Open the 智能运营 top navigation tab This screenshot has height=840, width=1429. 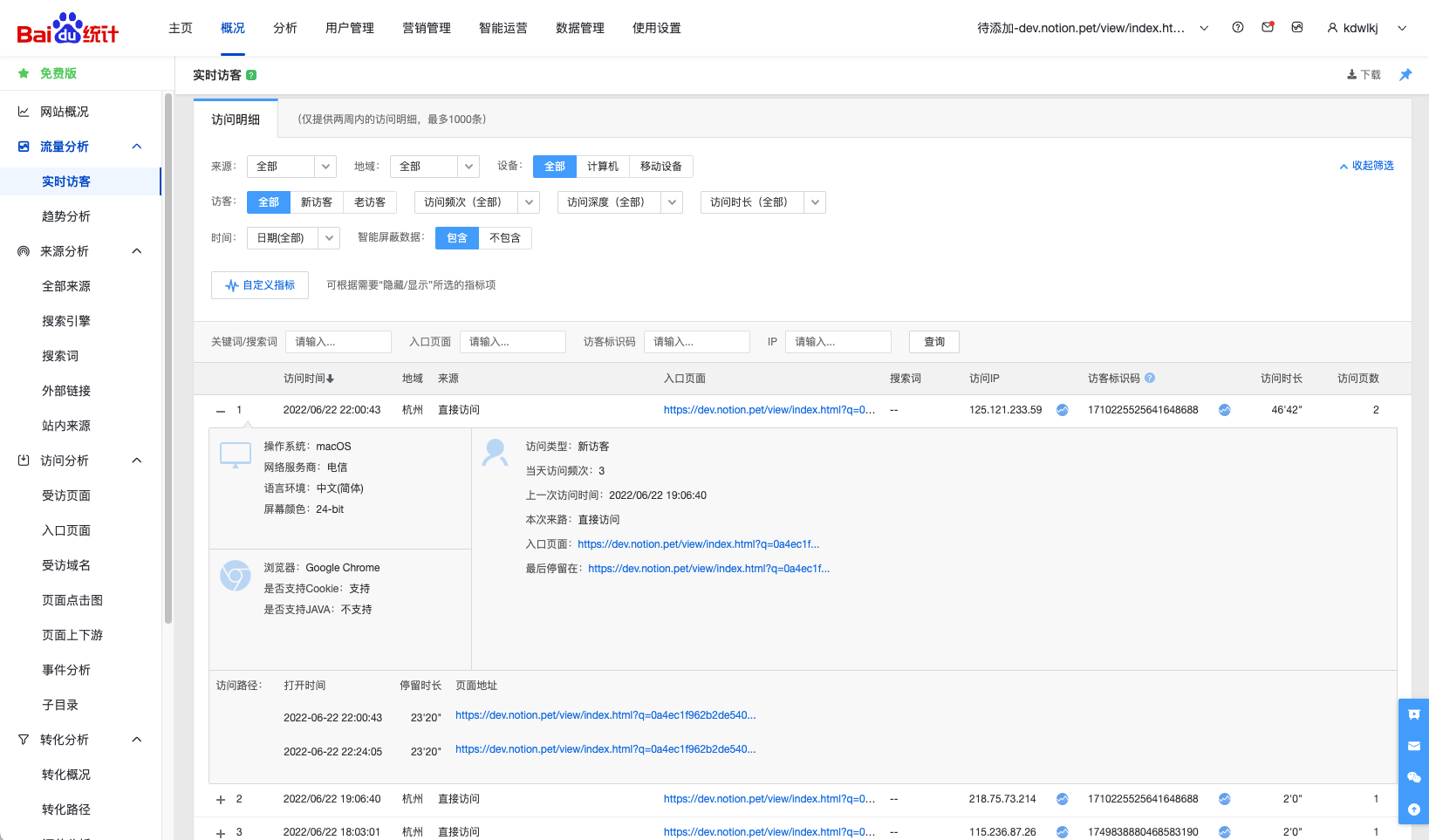[x=503, y=28]
